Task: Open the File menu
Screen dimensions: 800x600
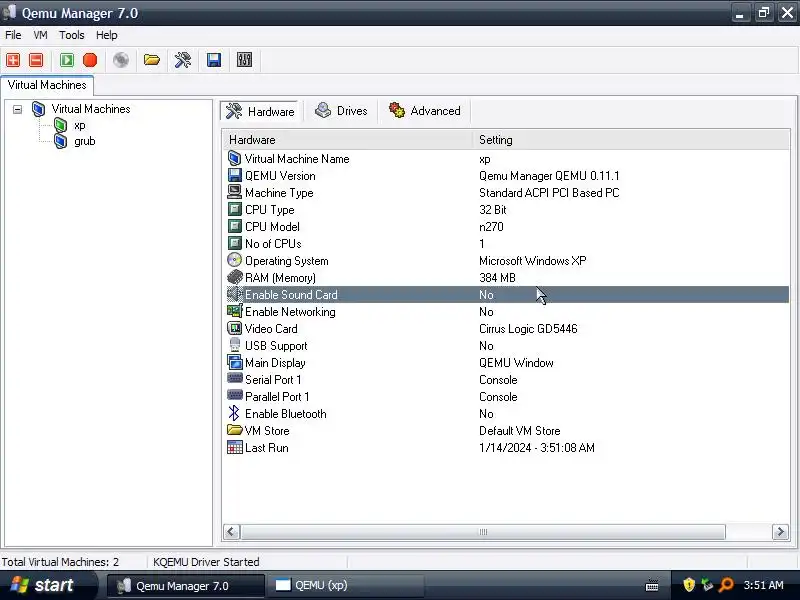Action: tap(13, 35)
